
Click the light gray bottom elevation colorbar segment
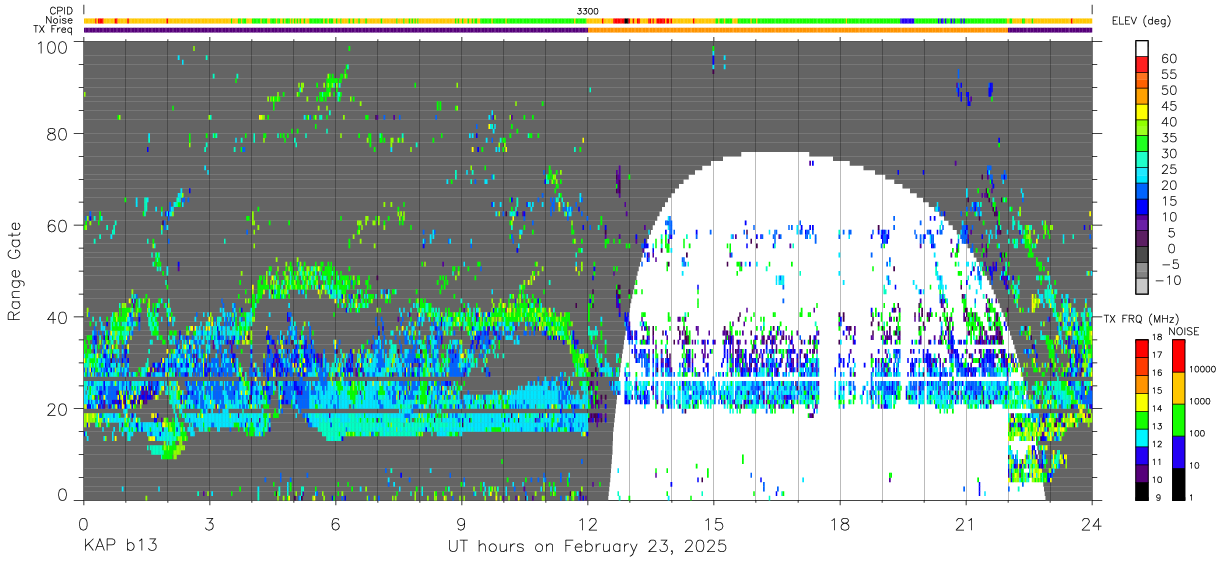tap(1143, 285)
